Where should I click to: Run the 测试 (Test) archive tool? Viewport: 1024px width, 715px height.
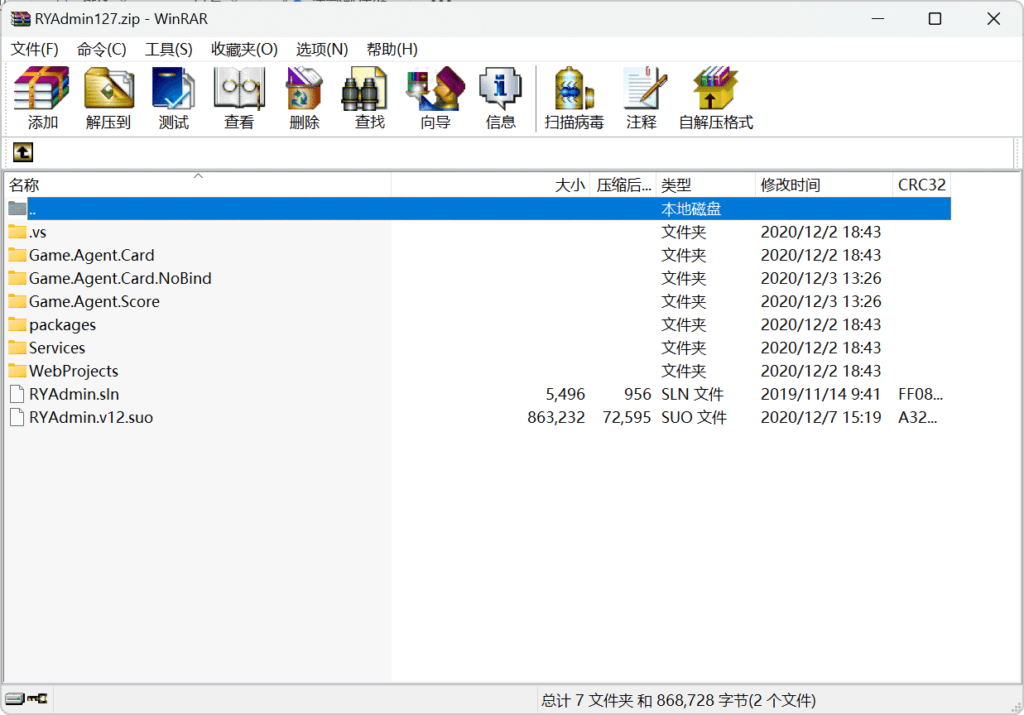click(173, 98)
